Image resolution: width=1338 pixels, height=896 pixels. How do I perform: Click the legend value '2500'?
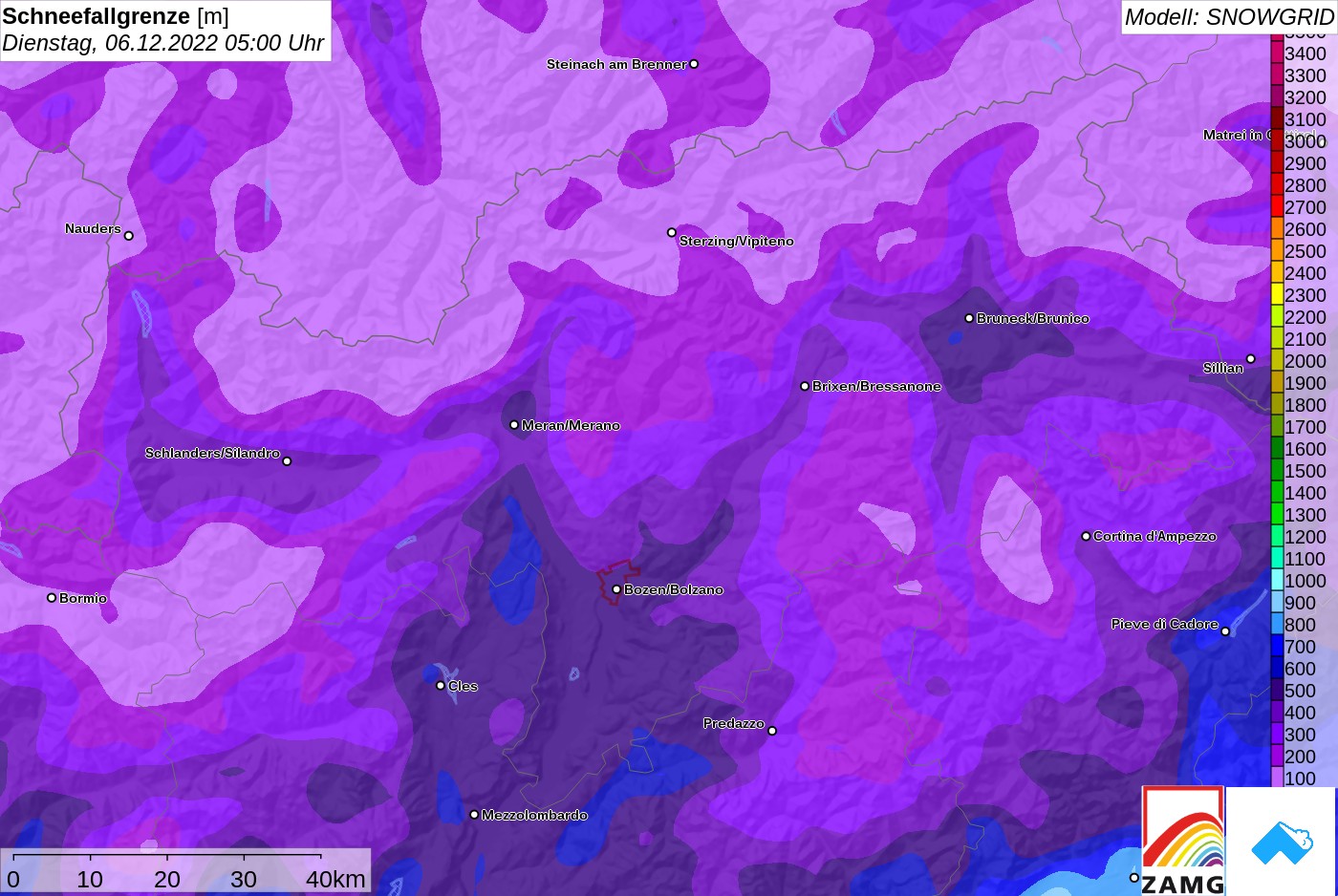click(1306, 251)
